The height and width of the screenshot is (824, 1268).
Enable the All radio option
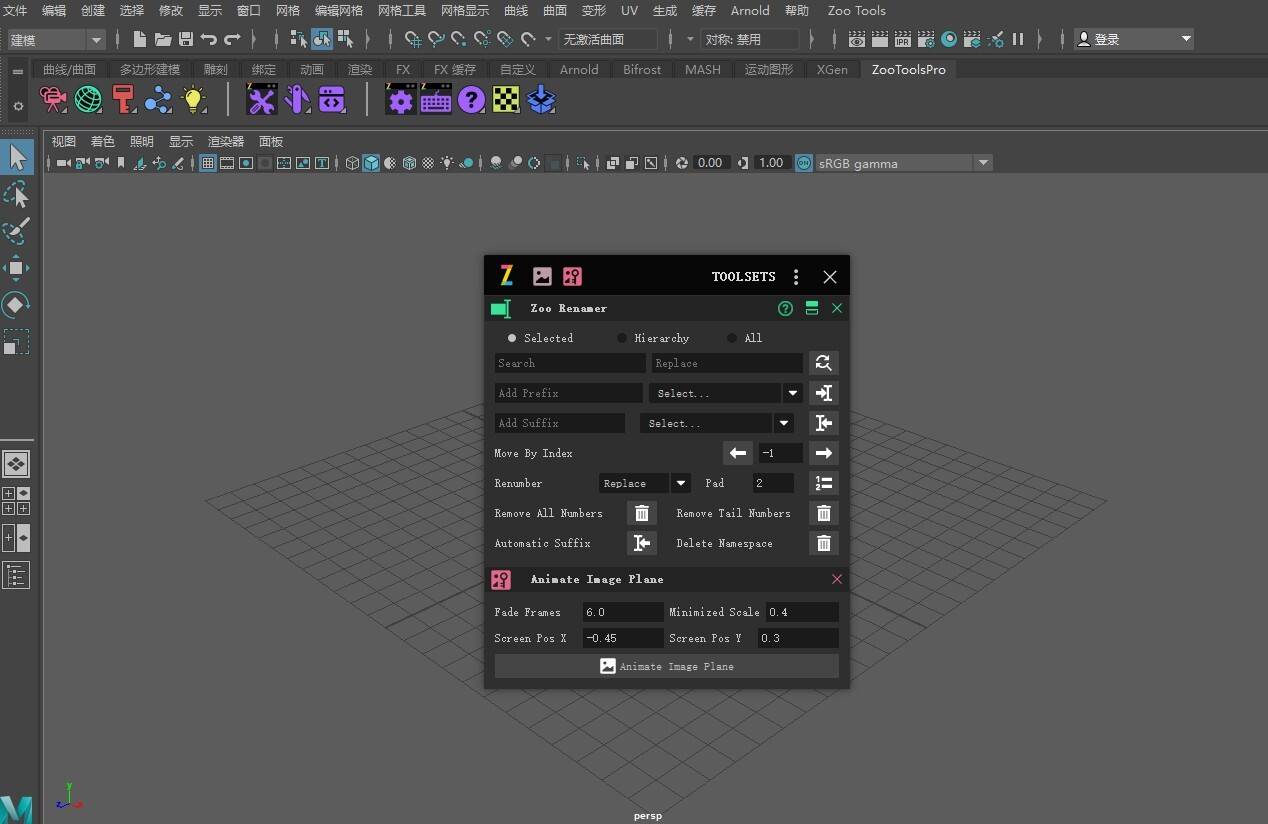point(731,338)
